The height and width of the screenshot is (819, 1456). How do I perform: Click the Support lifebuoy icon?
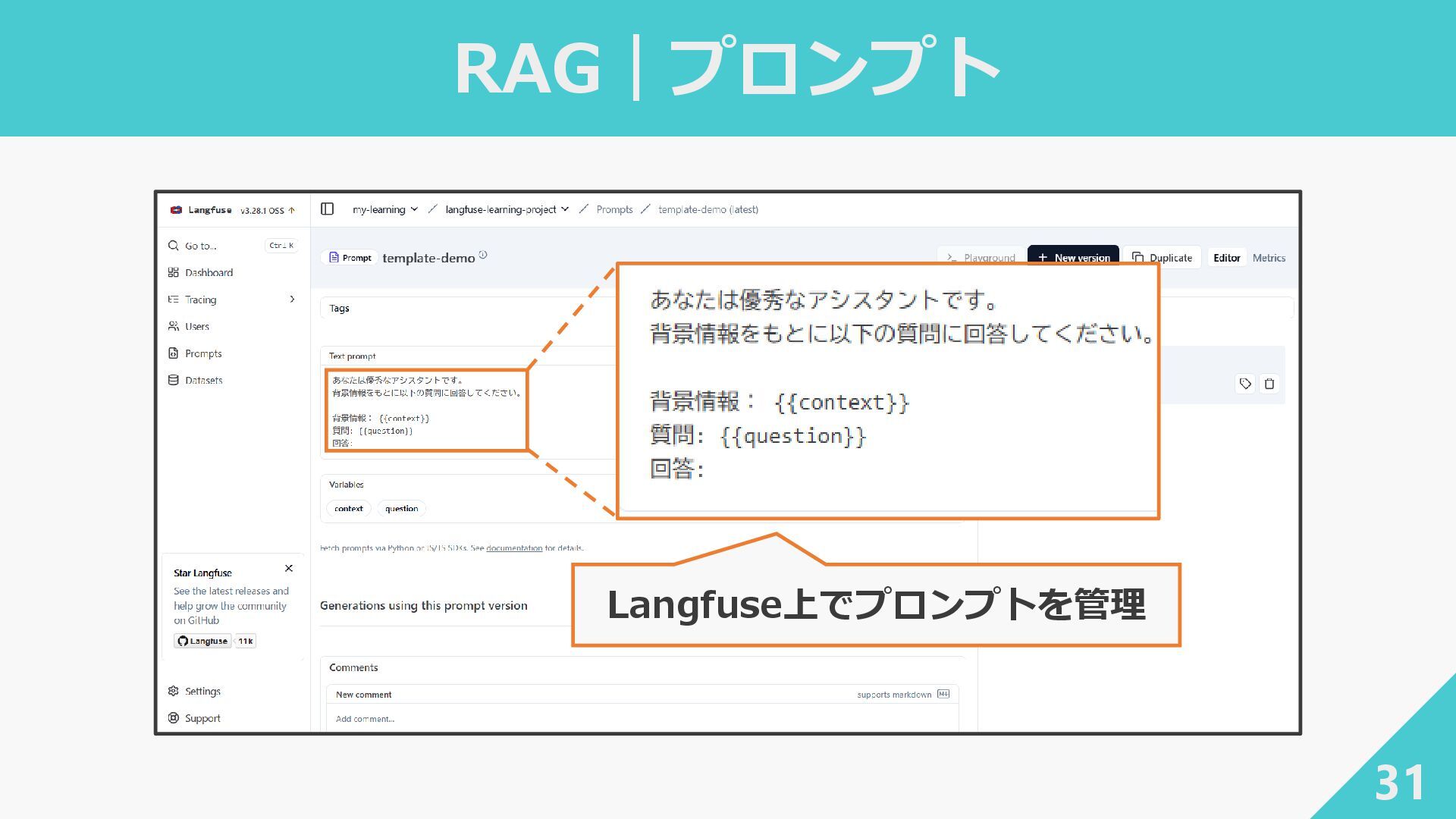[x=173, y=717]
